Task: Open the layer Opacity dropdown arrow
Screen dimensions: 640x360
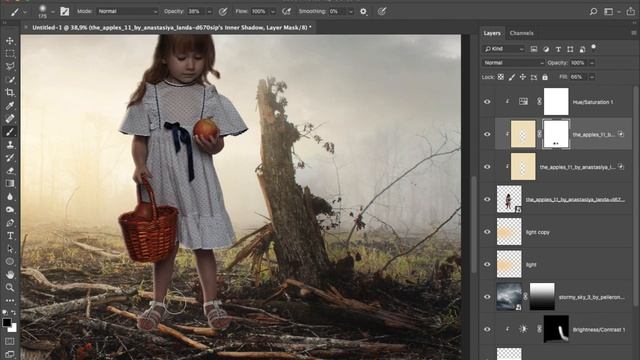Action: [x=592, y=63]
